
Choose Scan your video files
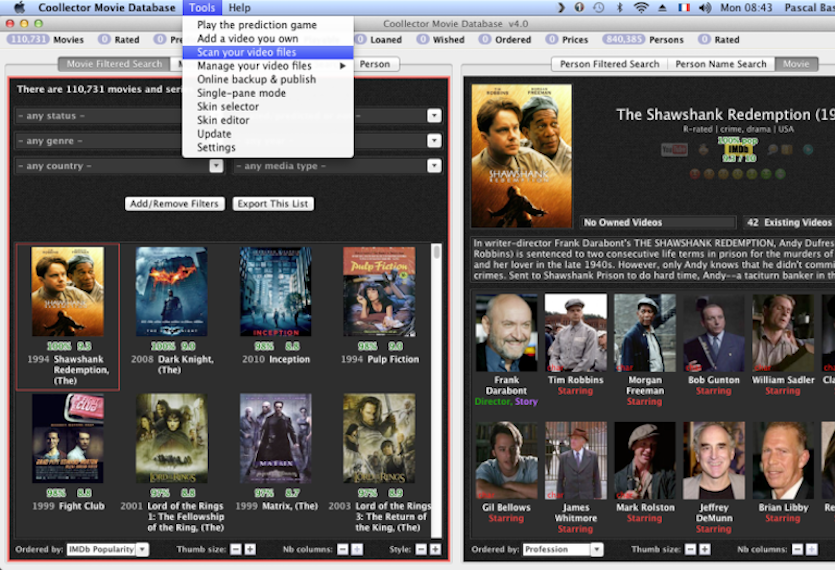point(268,52)
